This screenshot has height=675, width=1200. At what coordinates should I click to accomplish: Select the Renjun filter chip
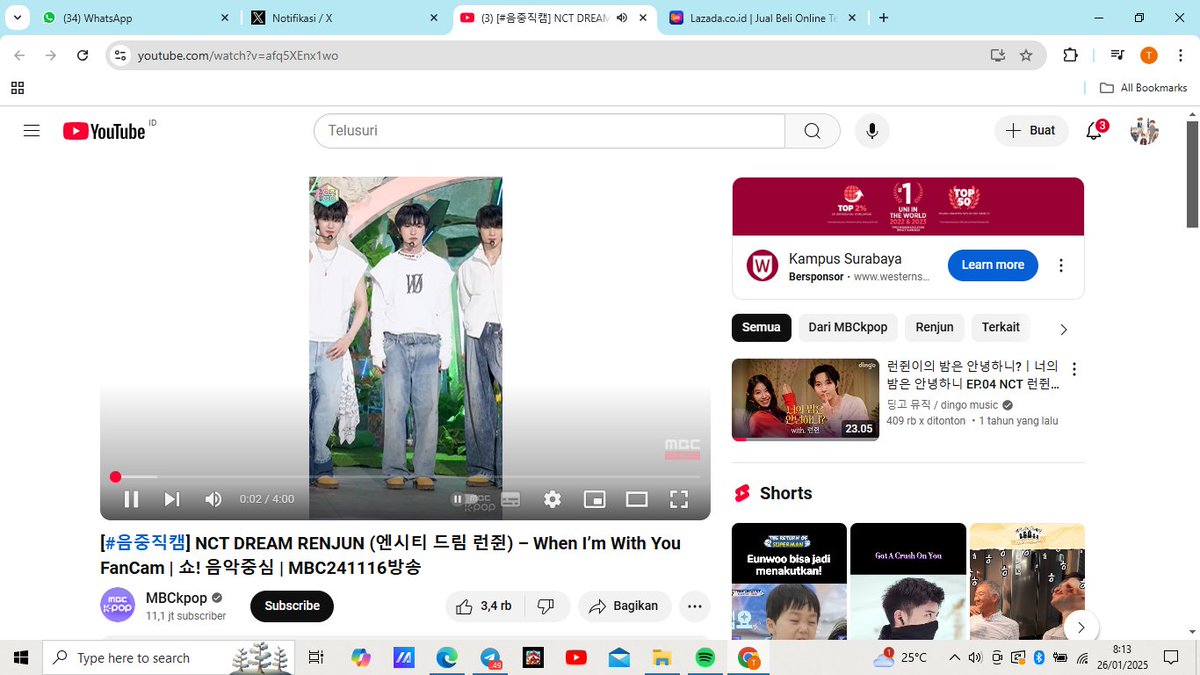(x=934, y=327)
